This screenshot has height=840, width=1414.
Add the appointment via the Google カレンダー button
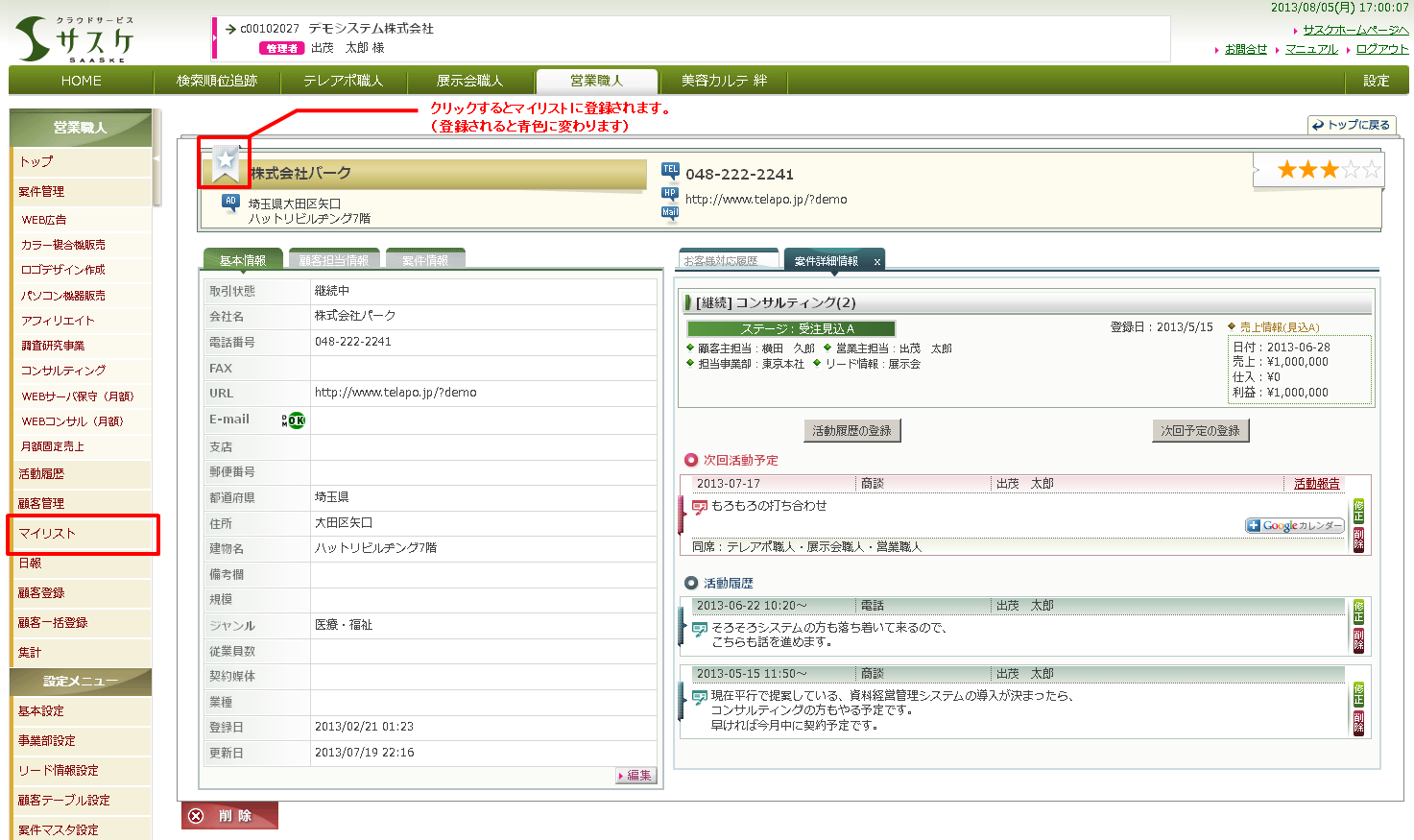(x=1294, y=526)
